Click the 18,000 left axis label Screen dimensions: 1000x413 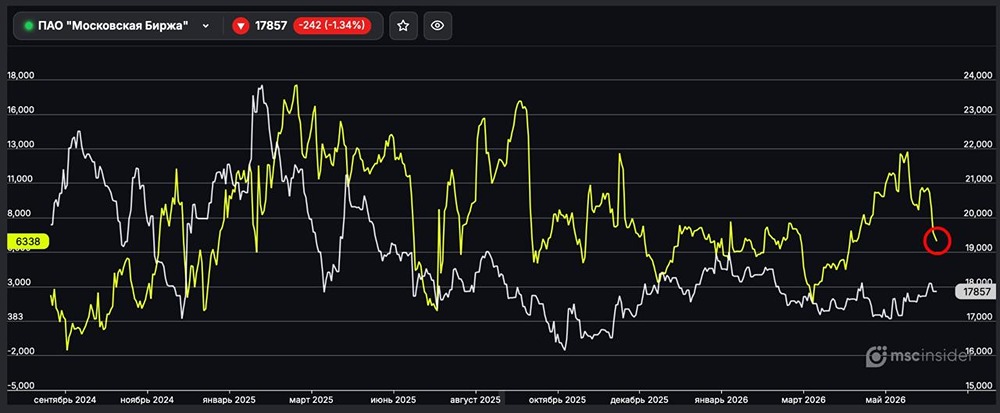click(x=20, y=75)
